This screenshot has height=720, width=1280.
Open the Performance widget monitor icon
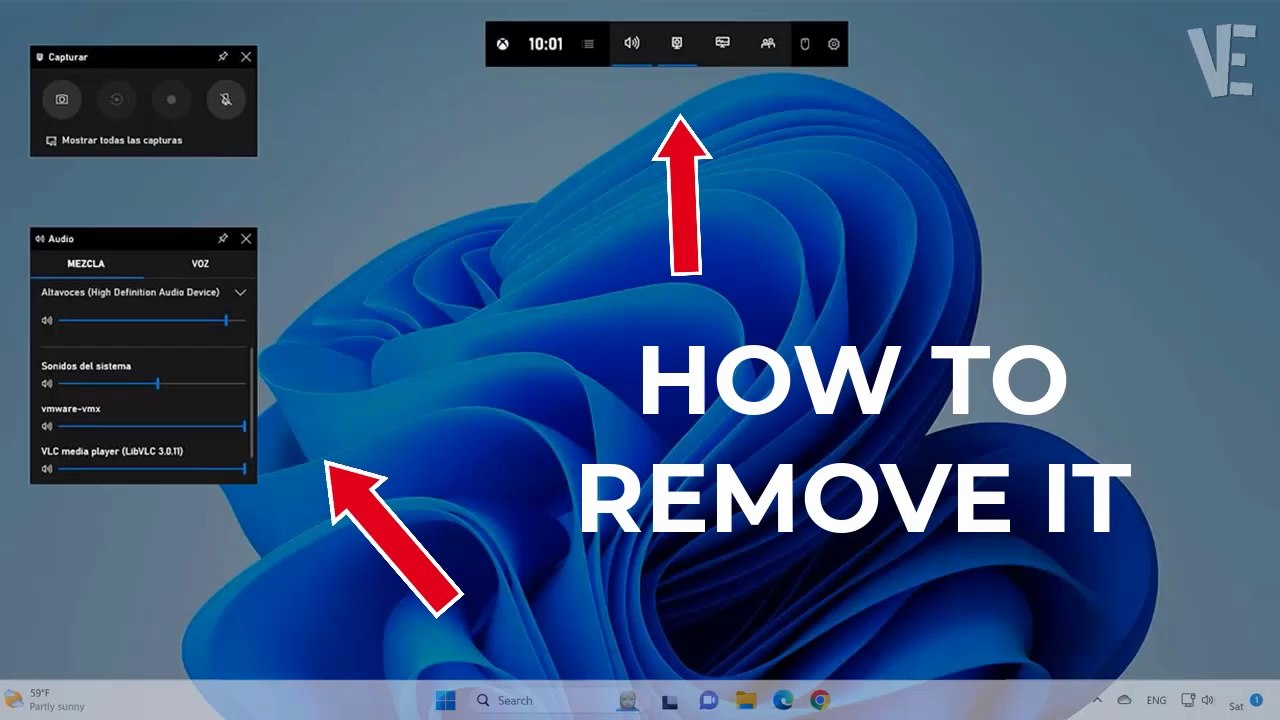click(722, 44)
